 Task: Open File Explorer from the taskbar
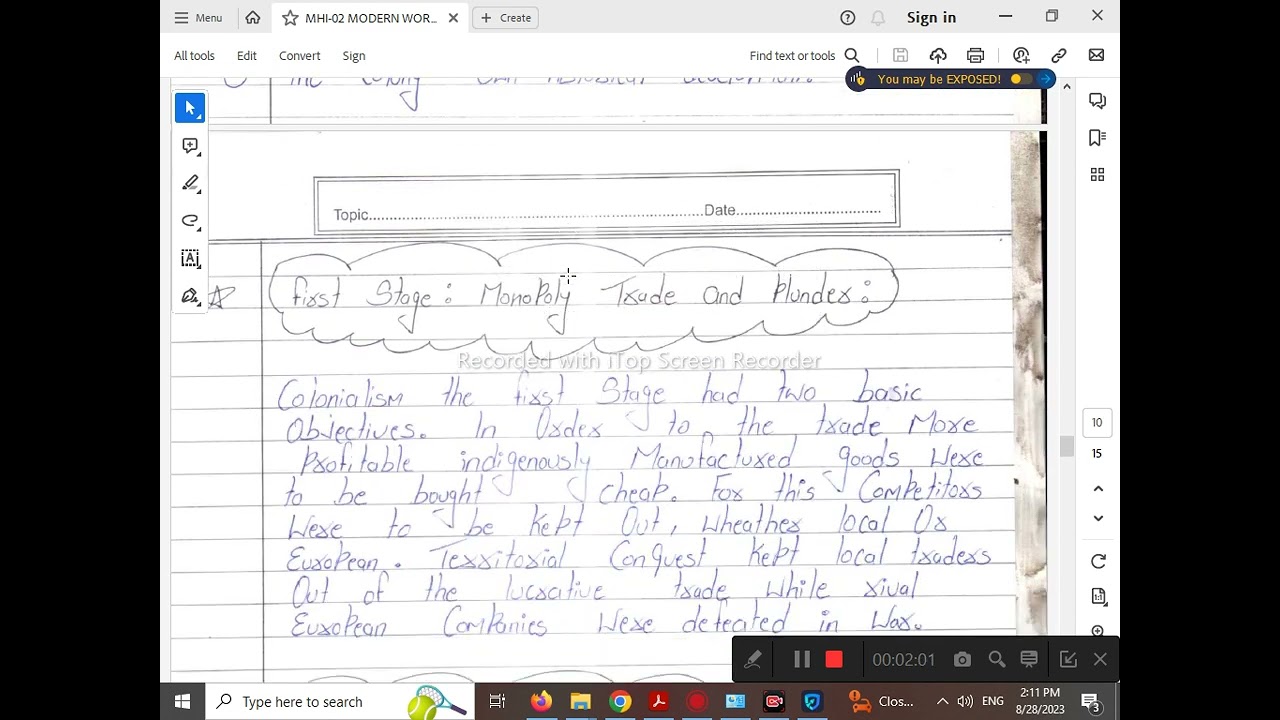[x=580, y=702]
